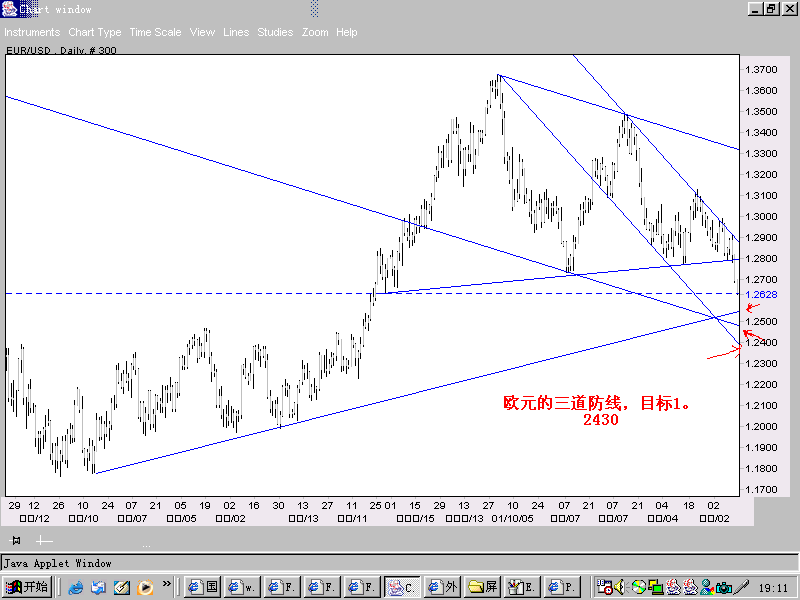Close the chart window
The height and width of the screenshot is (600, 800).
click(x=790, y=9)
